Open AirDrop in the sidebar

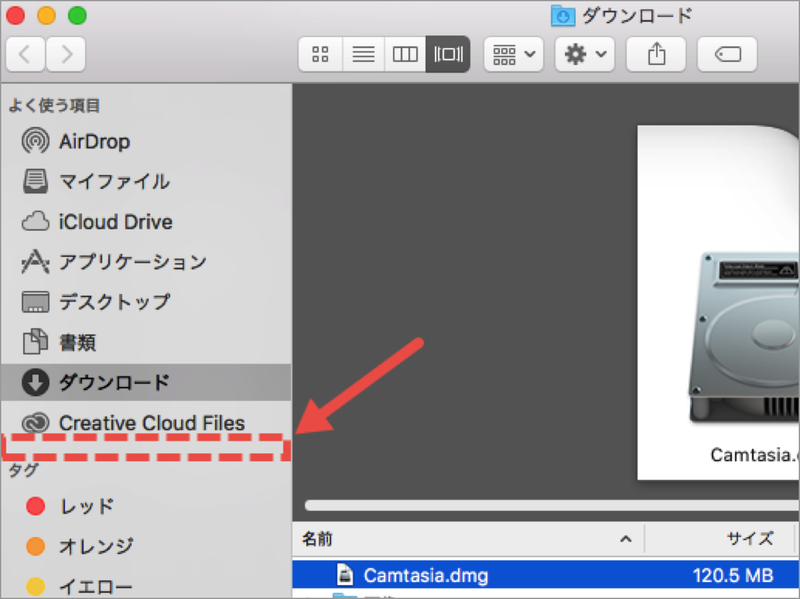pos(146,141)
